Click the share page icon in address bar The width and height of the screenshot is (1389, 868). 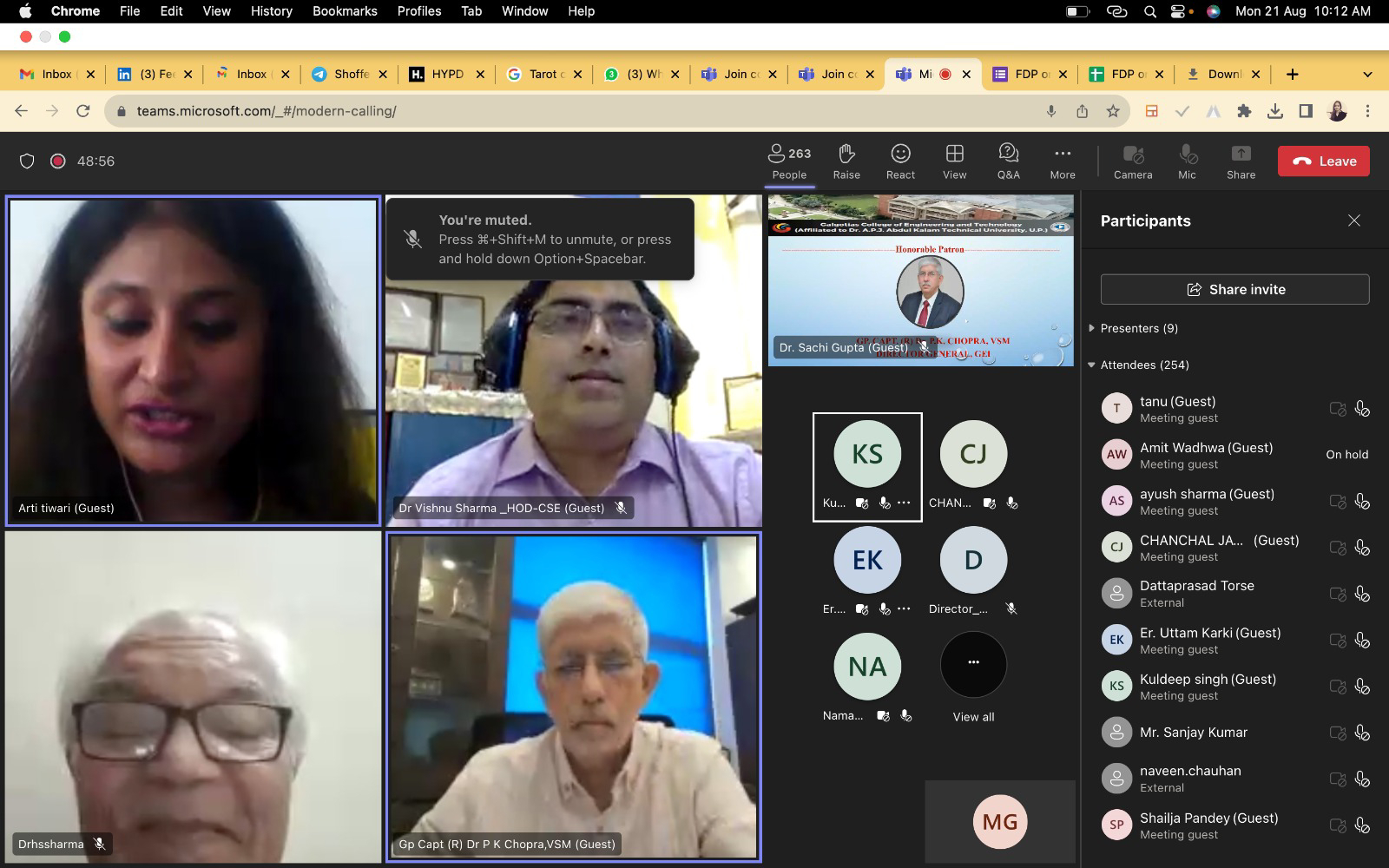pyautogui.click(x=1082, y=111)
